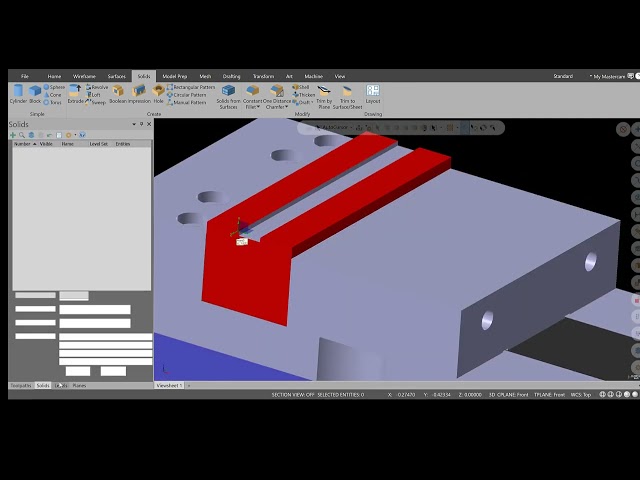Open the Layout drawing tool
640x480 pixels.
click(x=373, y=94)
